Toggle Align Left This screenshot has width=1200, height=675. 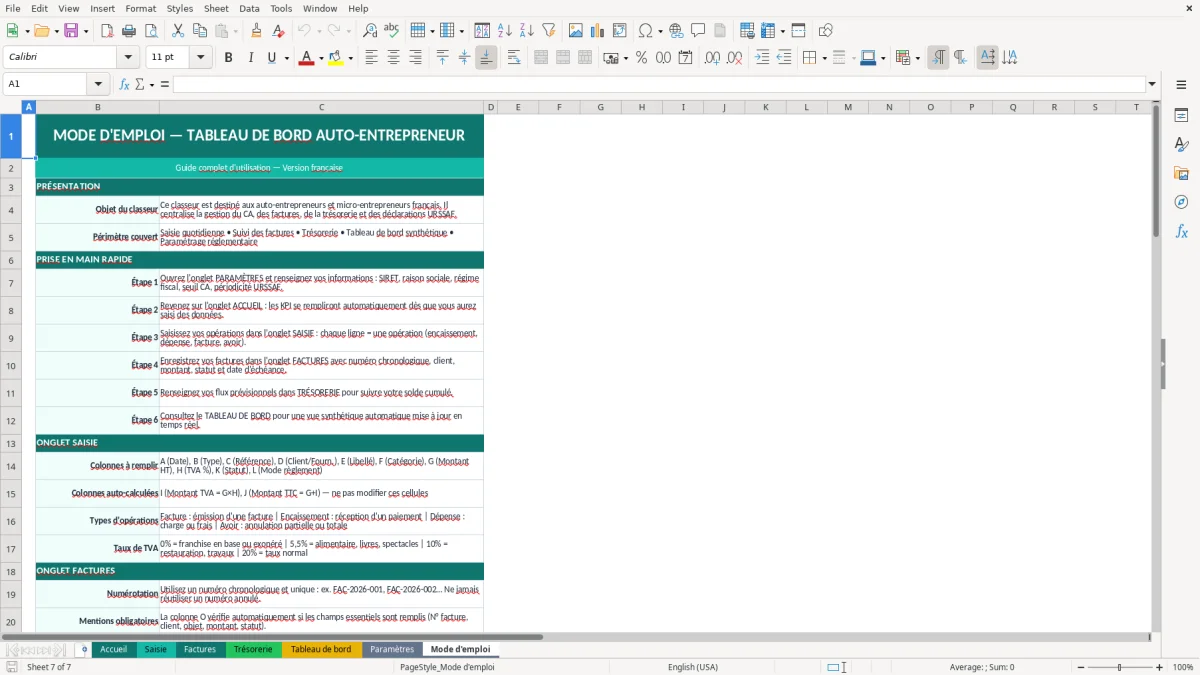point(371,58)
